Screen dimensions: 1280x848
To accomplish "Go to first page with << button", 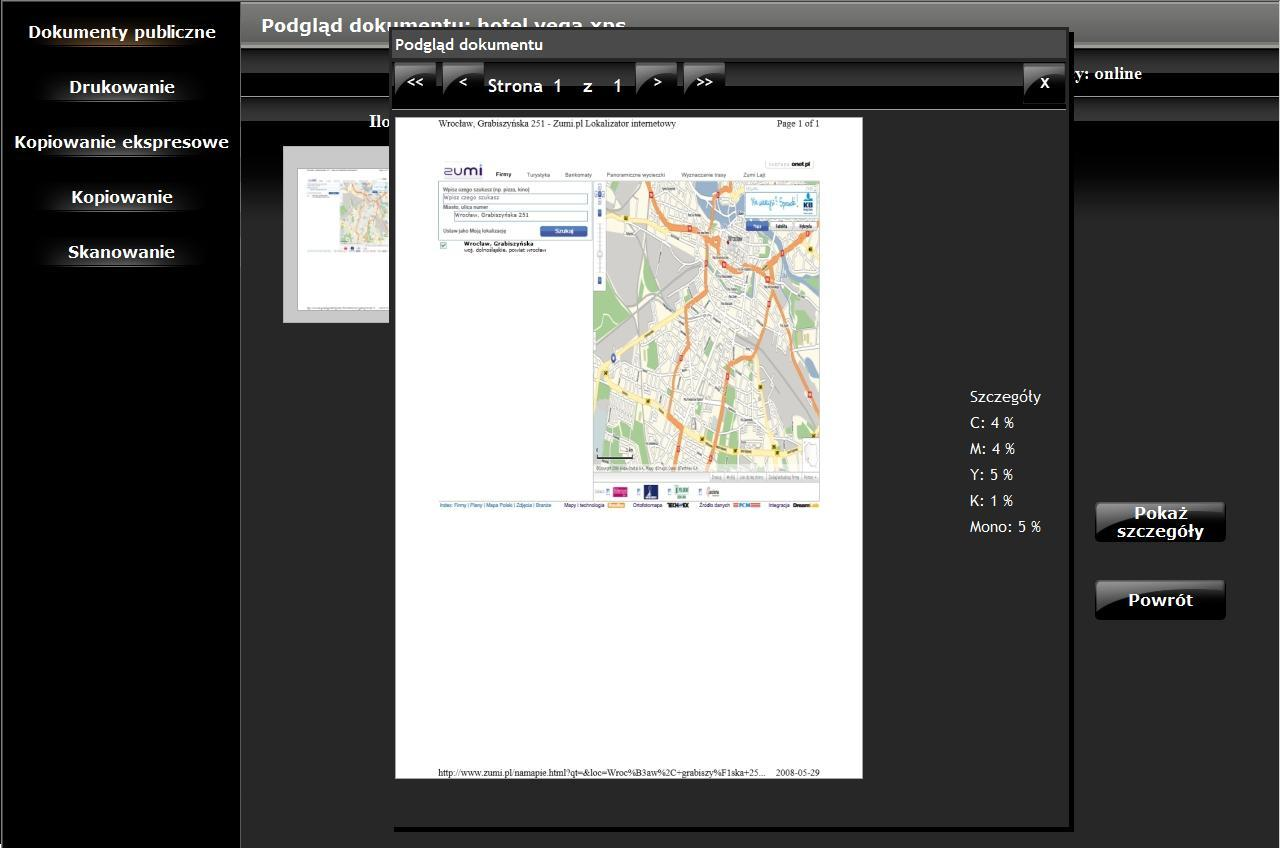I will click(x=415, y=83).
